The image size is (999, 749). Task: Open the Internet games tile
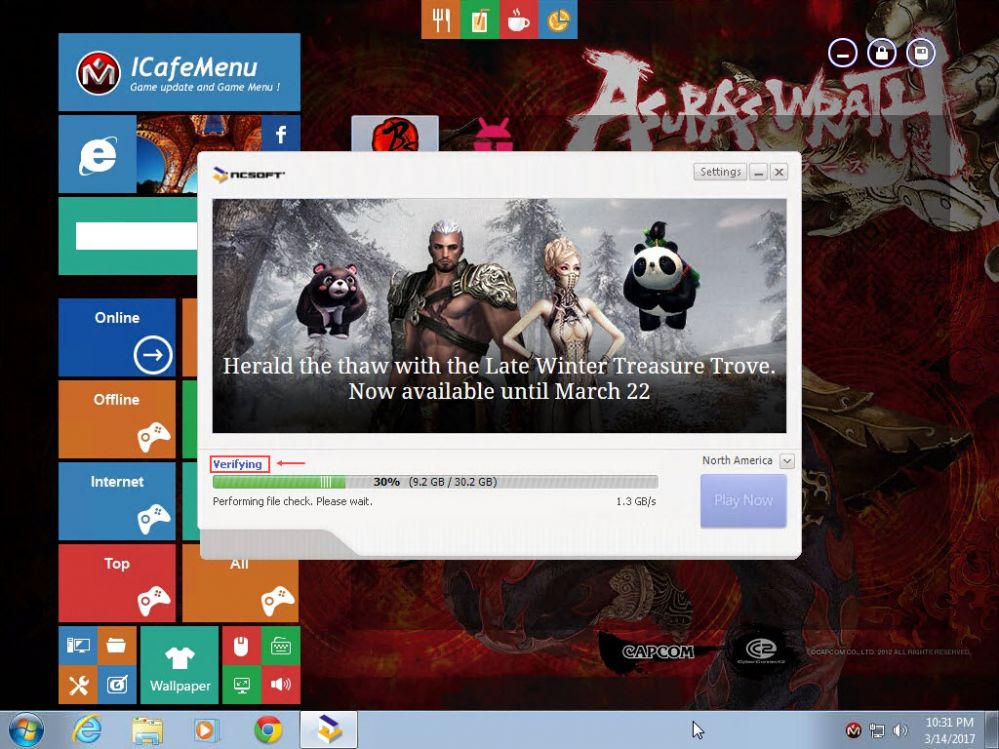pos(117,501)
